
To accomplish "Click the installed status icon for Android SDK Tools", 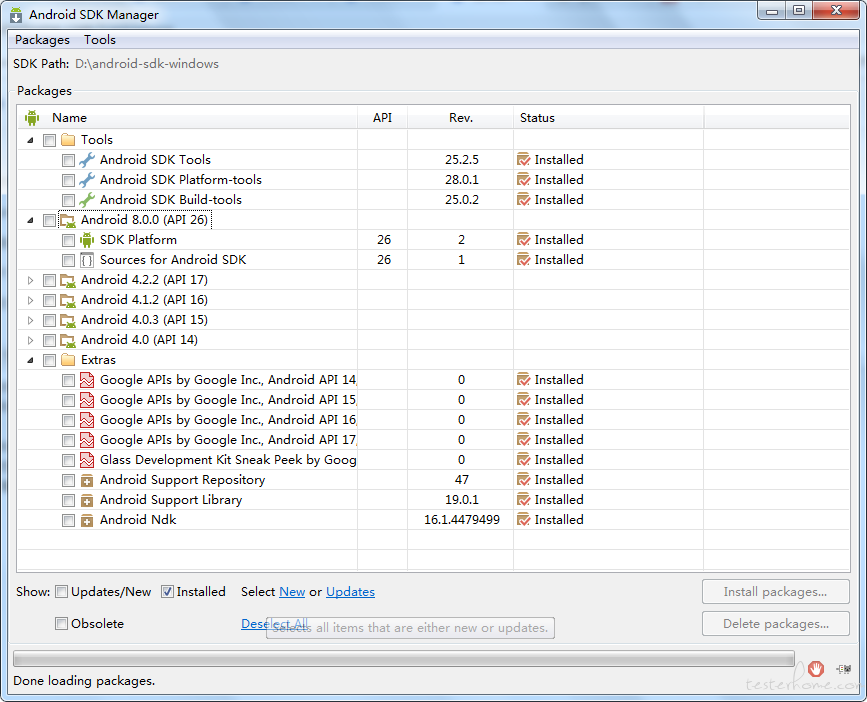I will 523,160.
